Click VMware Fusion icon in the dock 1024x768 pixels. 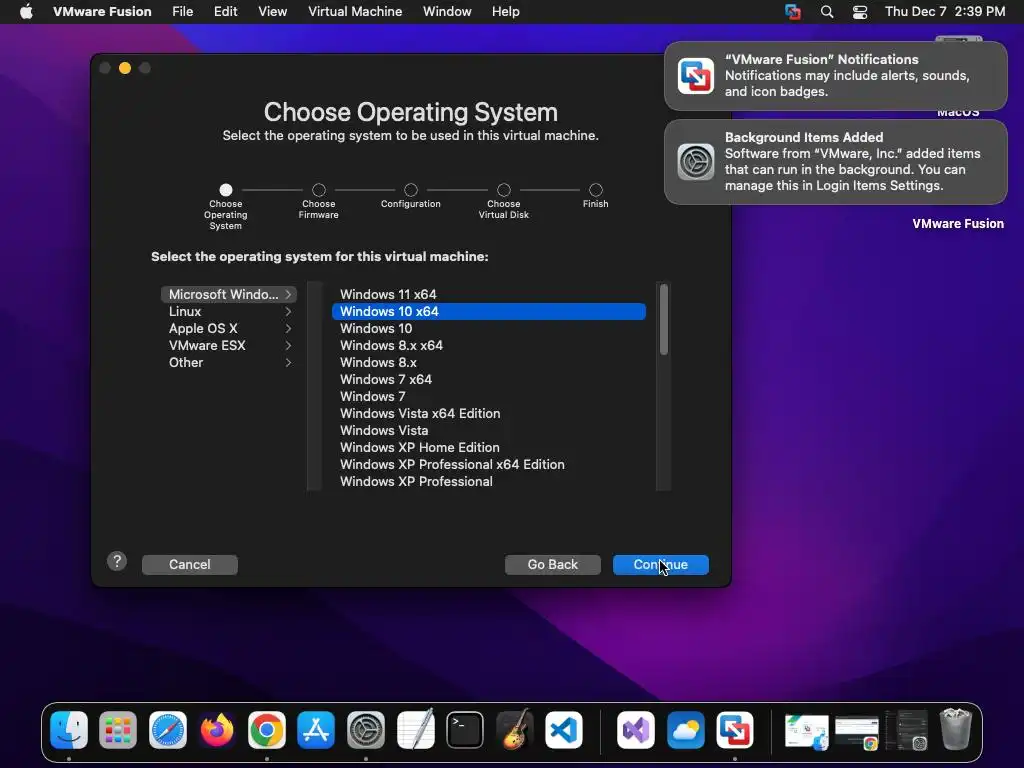pos(735,729)
